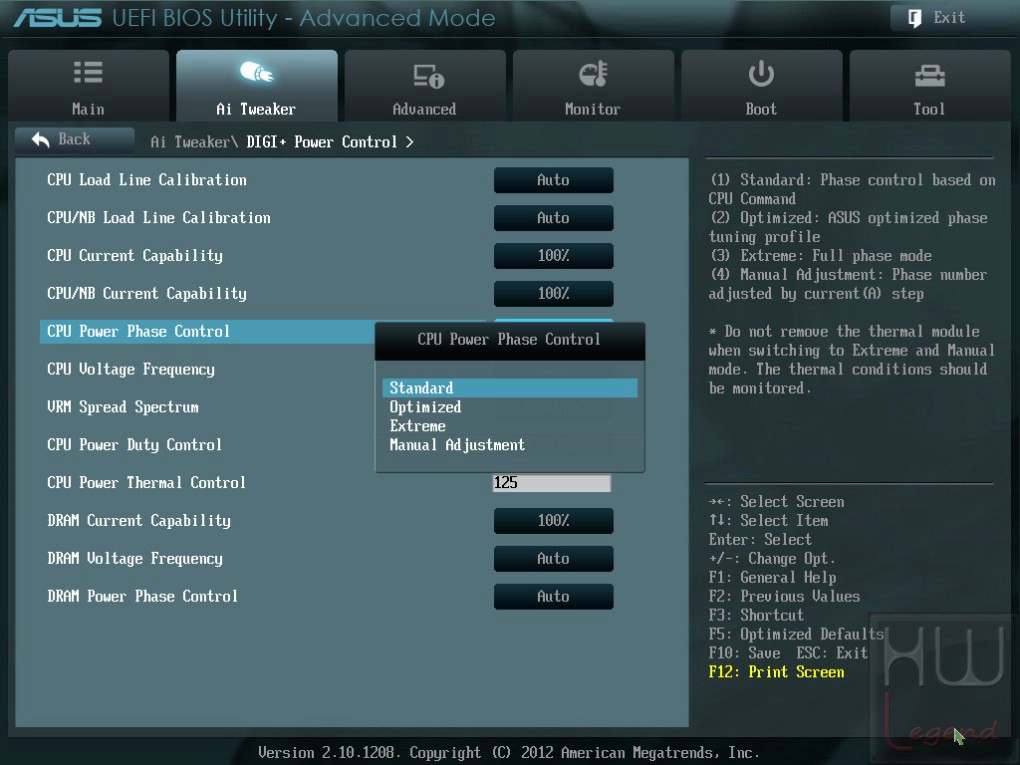Open the Main tab
The image size is (1020, 765).
88,85
